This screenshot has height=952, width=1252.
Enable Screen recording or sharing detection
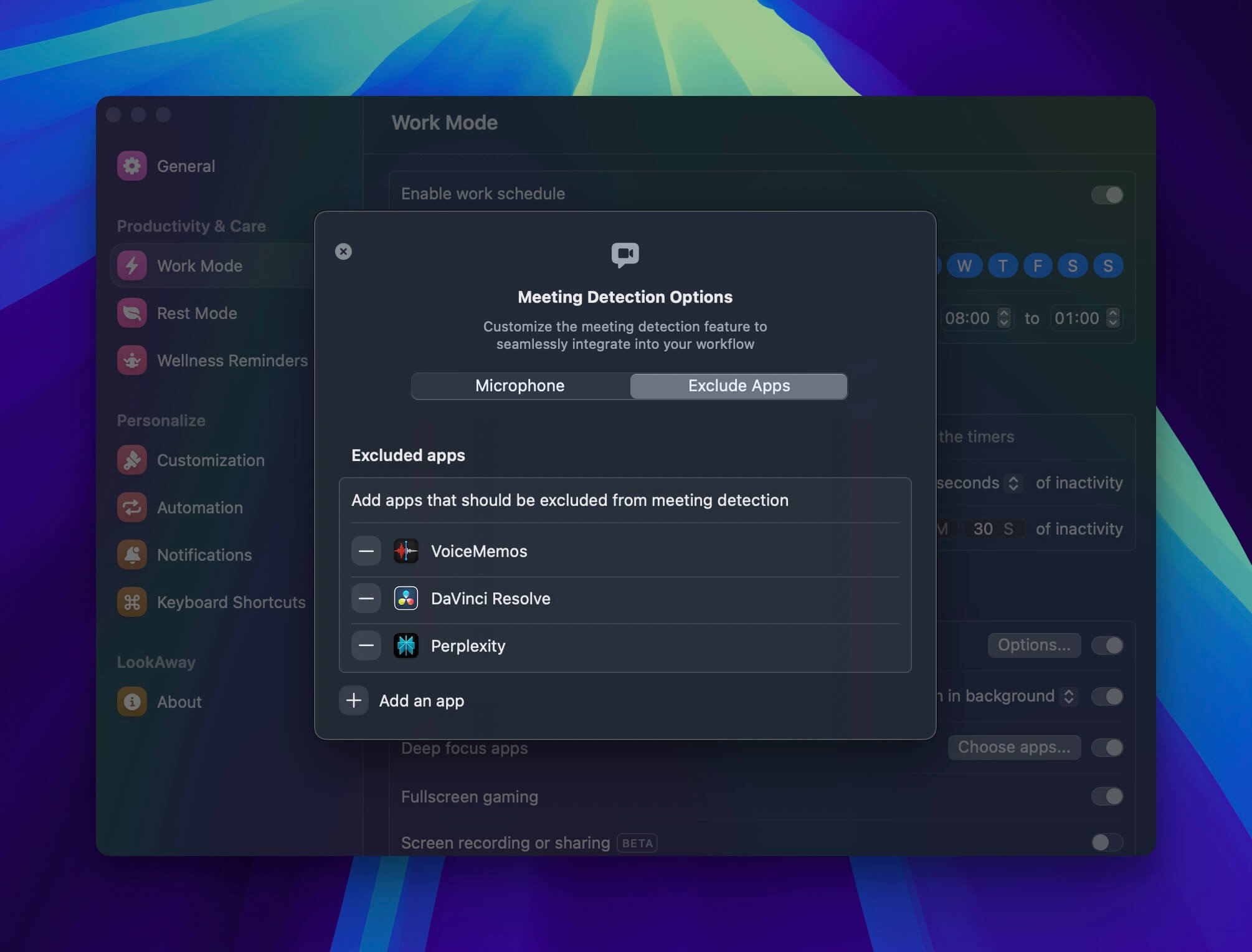point(1107,842)
